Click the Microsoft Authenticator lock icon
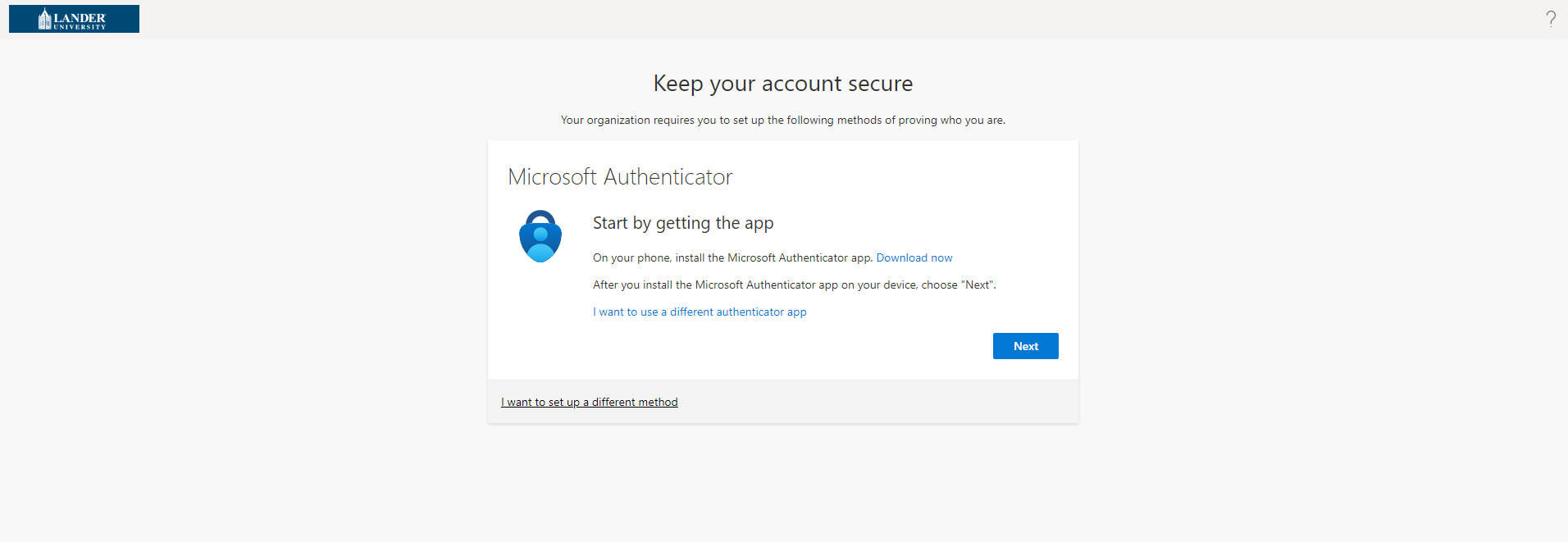 (540, 235)
